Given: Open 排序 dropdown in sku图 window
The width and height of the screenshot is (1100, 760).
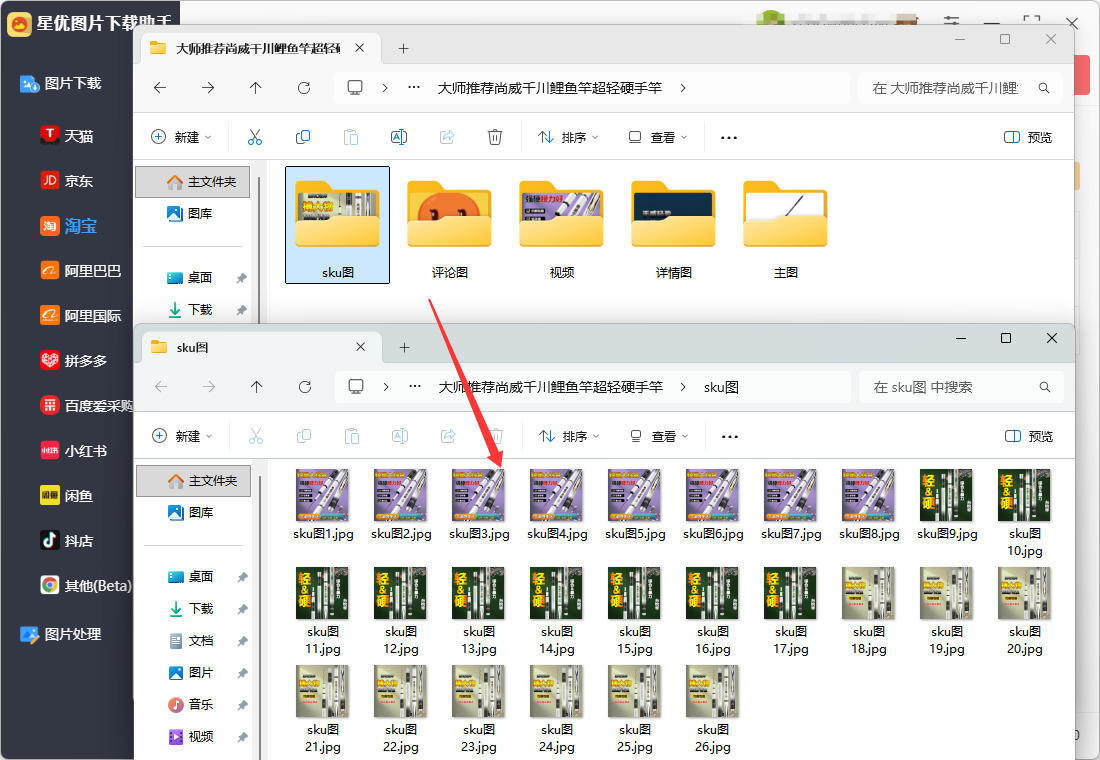Looking at the screenshot, I should (x=569, y=436).
